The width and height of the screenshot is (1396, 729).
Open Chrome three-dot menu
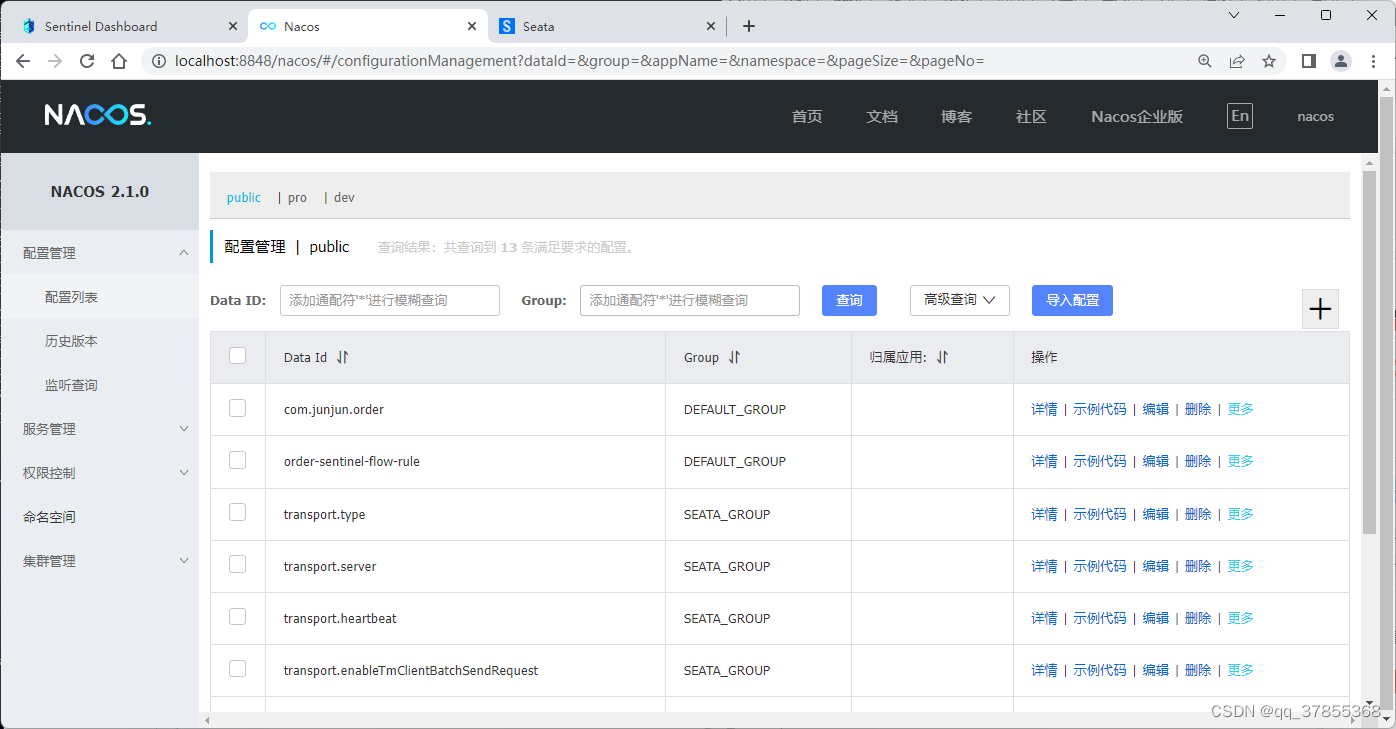click(1372, 61)
